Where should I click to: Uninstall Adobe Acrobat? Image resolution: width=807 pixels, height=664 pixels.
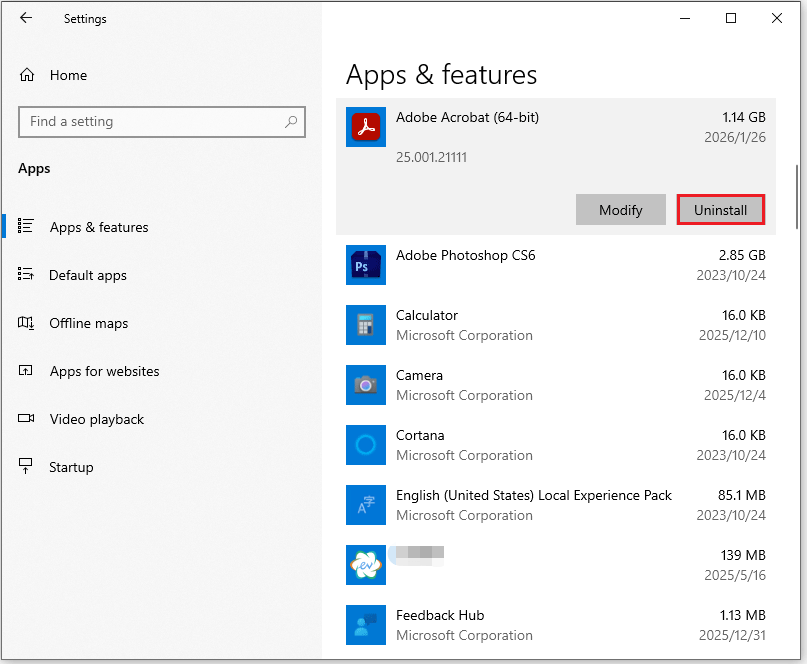pyautogui.click(x=720, y=210)
